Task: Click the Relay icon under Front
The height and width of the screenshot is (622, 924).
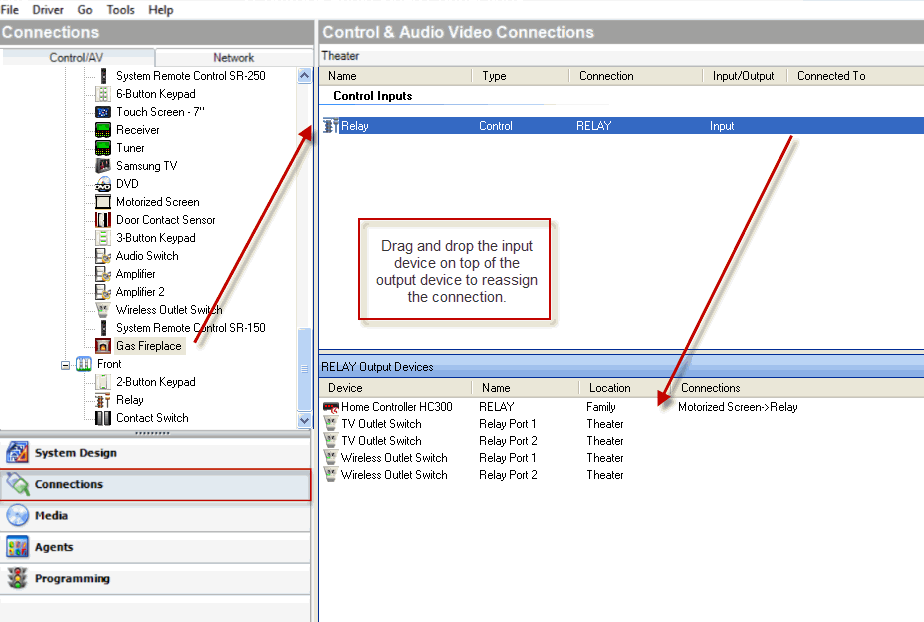Action: coord(103,401)
